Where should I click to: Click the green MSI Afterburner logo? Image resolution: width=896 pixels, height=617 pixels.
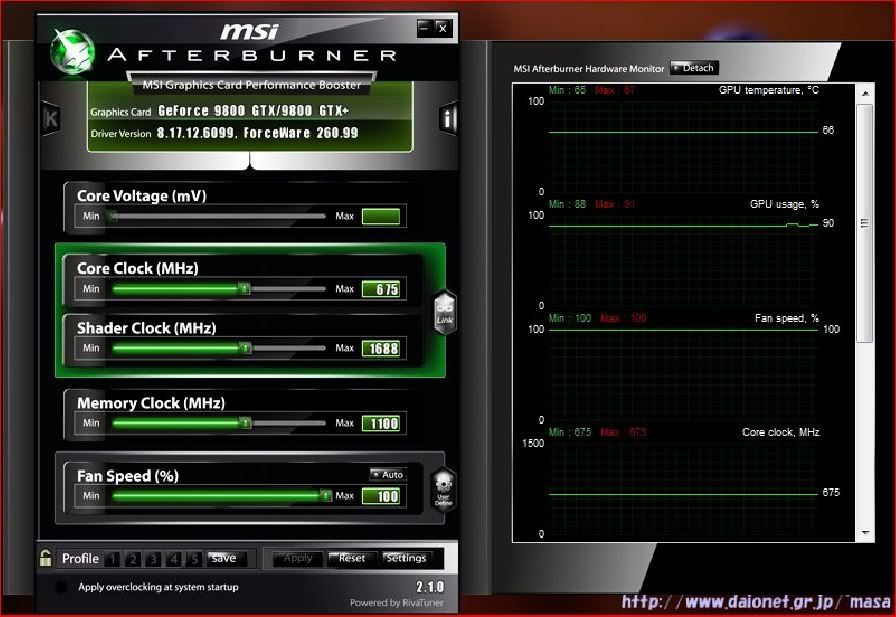pos(72,52)
